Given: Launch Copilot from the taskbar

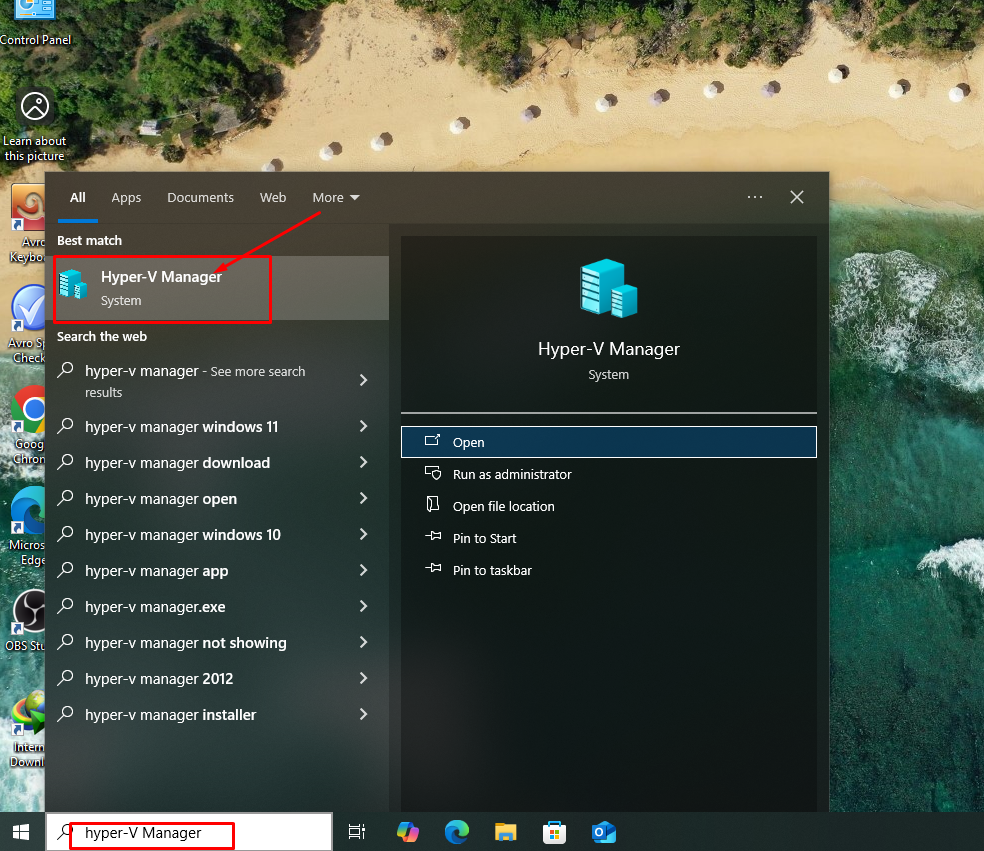Looking at the screenshot, I should pyautogui.click(x=407, y=832).
